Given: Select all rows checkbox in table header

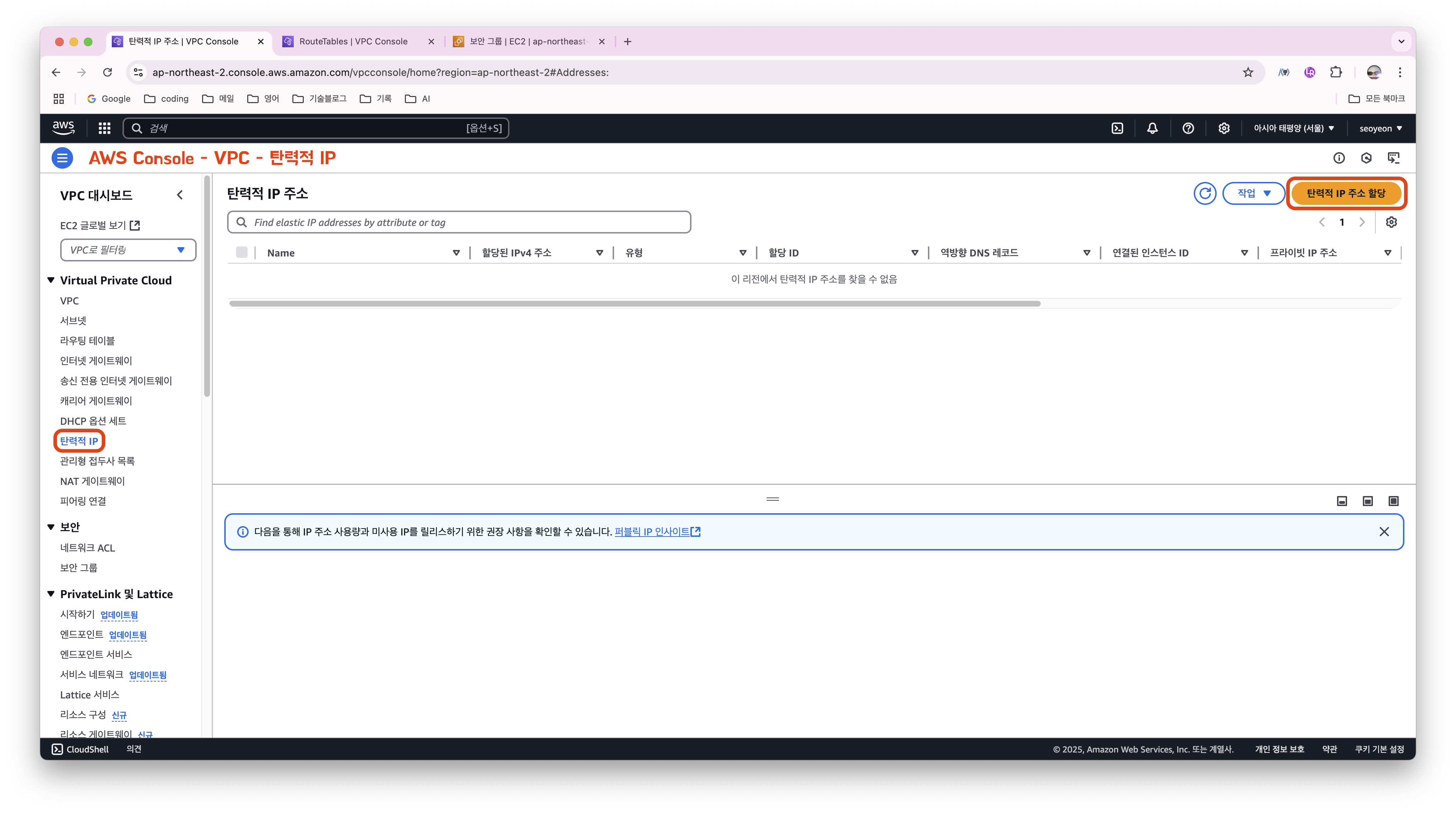Looking at the screenshot, I should tap(241, 252).
